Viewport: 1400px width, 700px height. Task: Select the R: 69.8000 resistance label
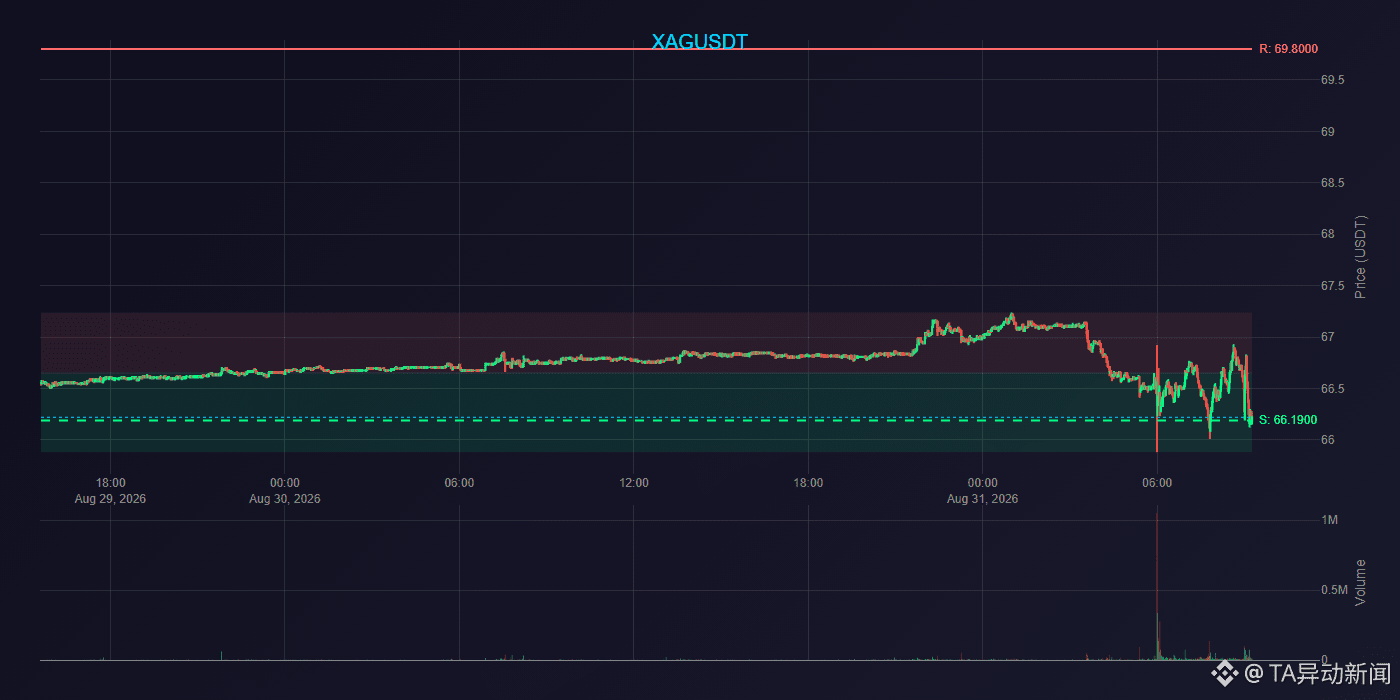tap(1288, 49)
